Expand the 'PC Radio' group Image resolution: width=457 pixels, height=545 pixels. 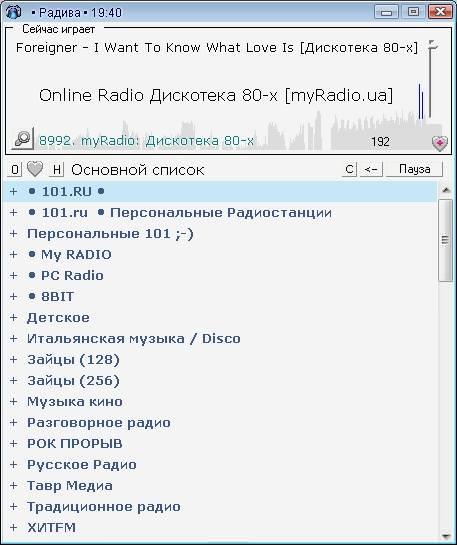(14, 276)
